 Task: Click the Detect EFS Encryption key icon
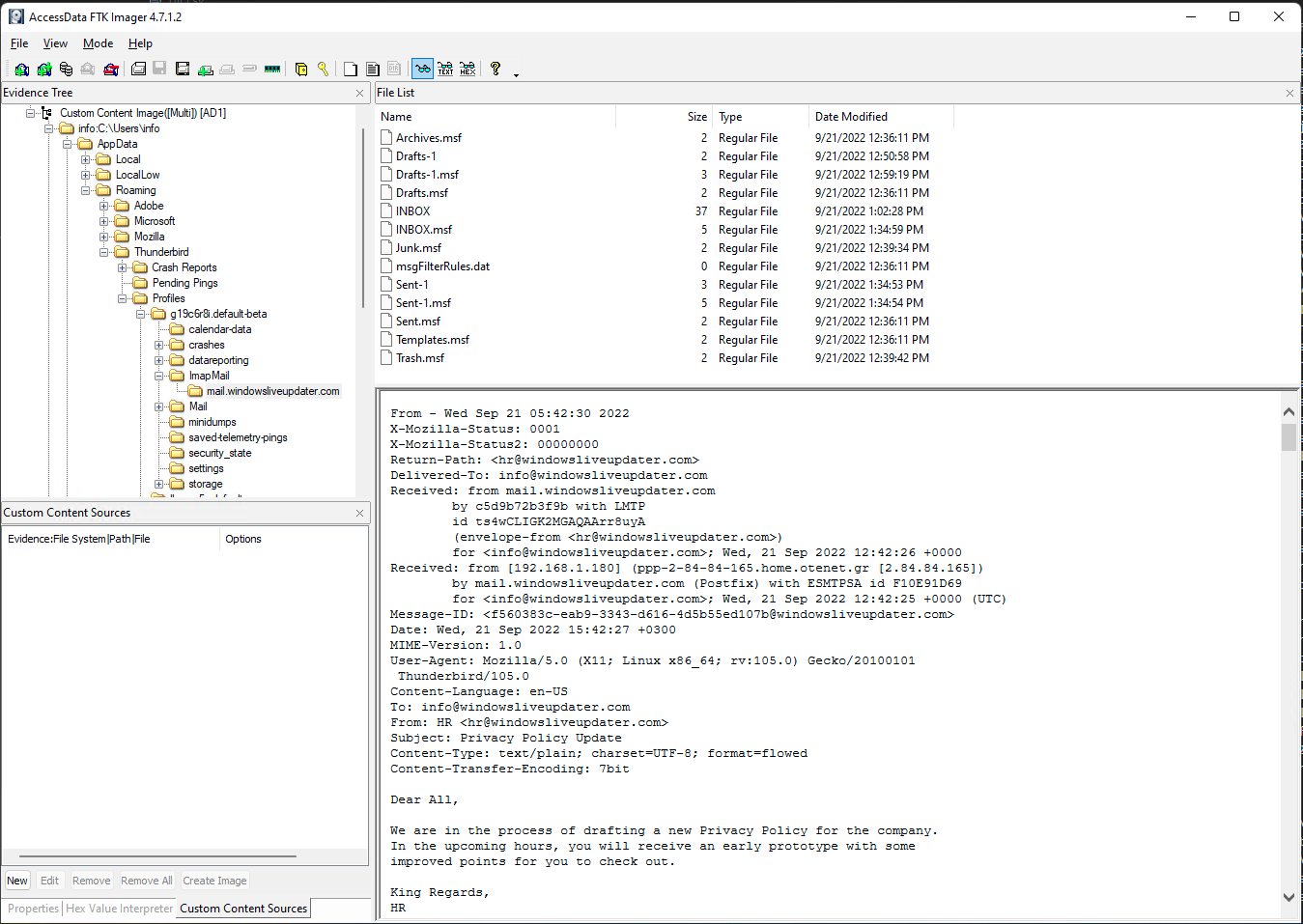323,69
